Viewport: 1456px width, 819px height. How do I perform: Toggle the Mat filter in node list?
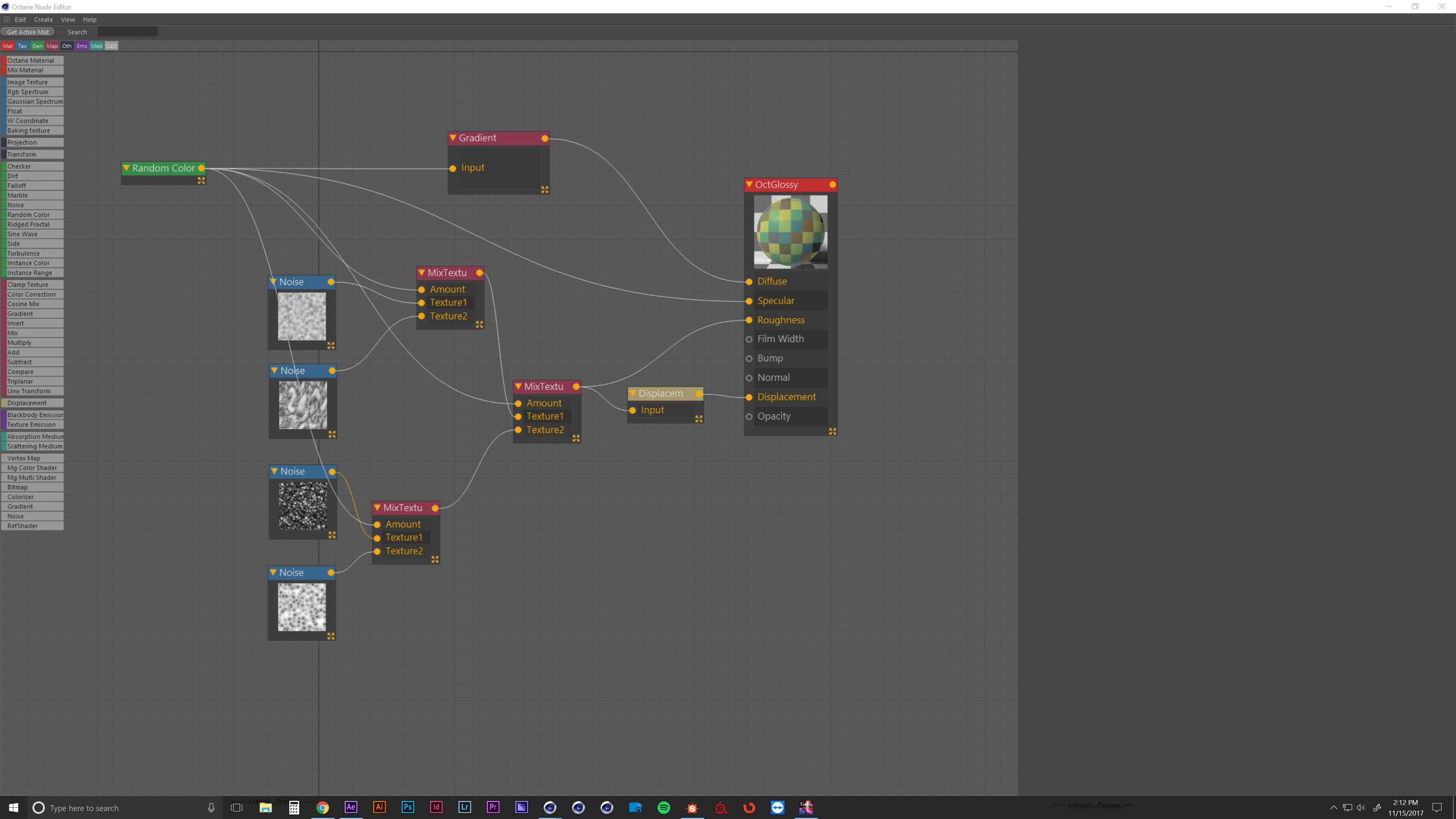click(x=8, y=46)
